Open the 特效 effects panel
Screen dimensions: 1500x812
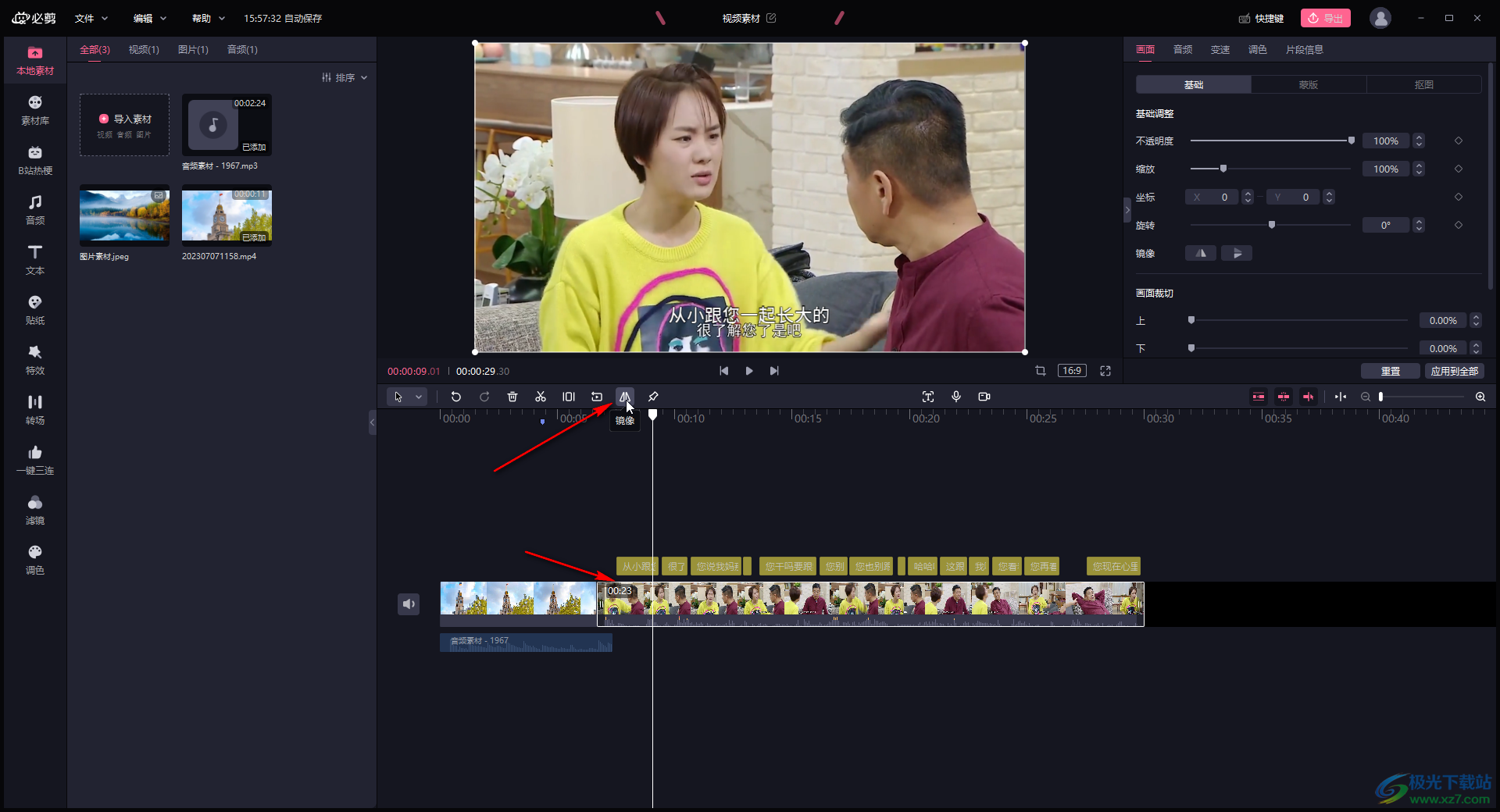[35, 361]
